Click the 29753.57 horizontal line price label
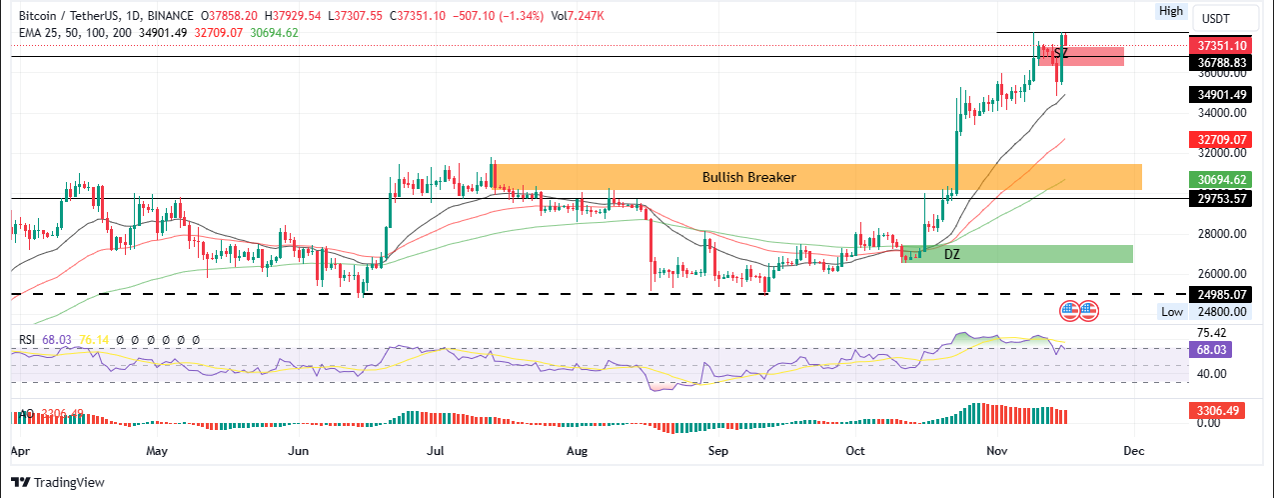1274x498 pixels. [x=1221, y=199]
